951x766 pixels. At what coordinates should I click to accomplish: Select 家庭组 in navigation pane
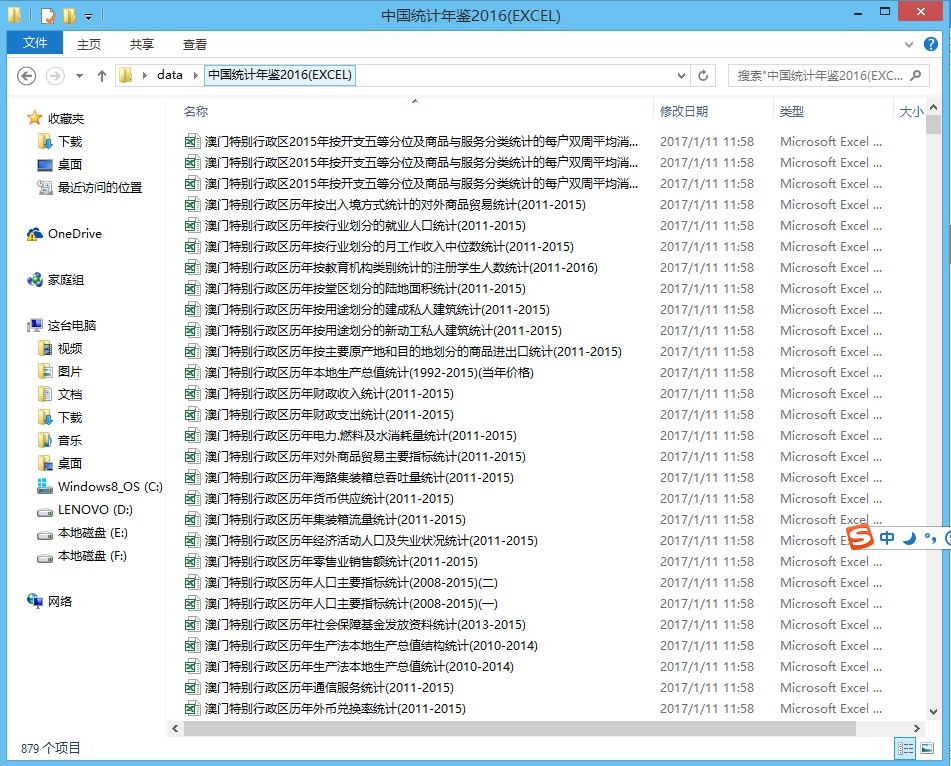(x=66, y=280)
